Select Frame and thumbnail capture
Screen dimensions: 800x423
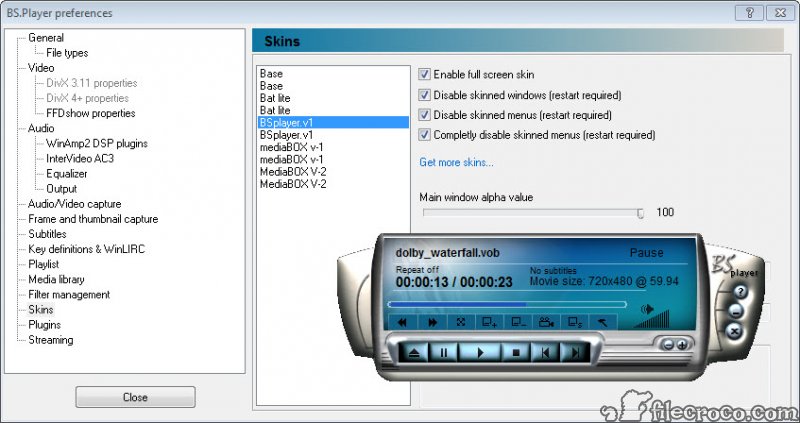[93, 219]
